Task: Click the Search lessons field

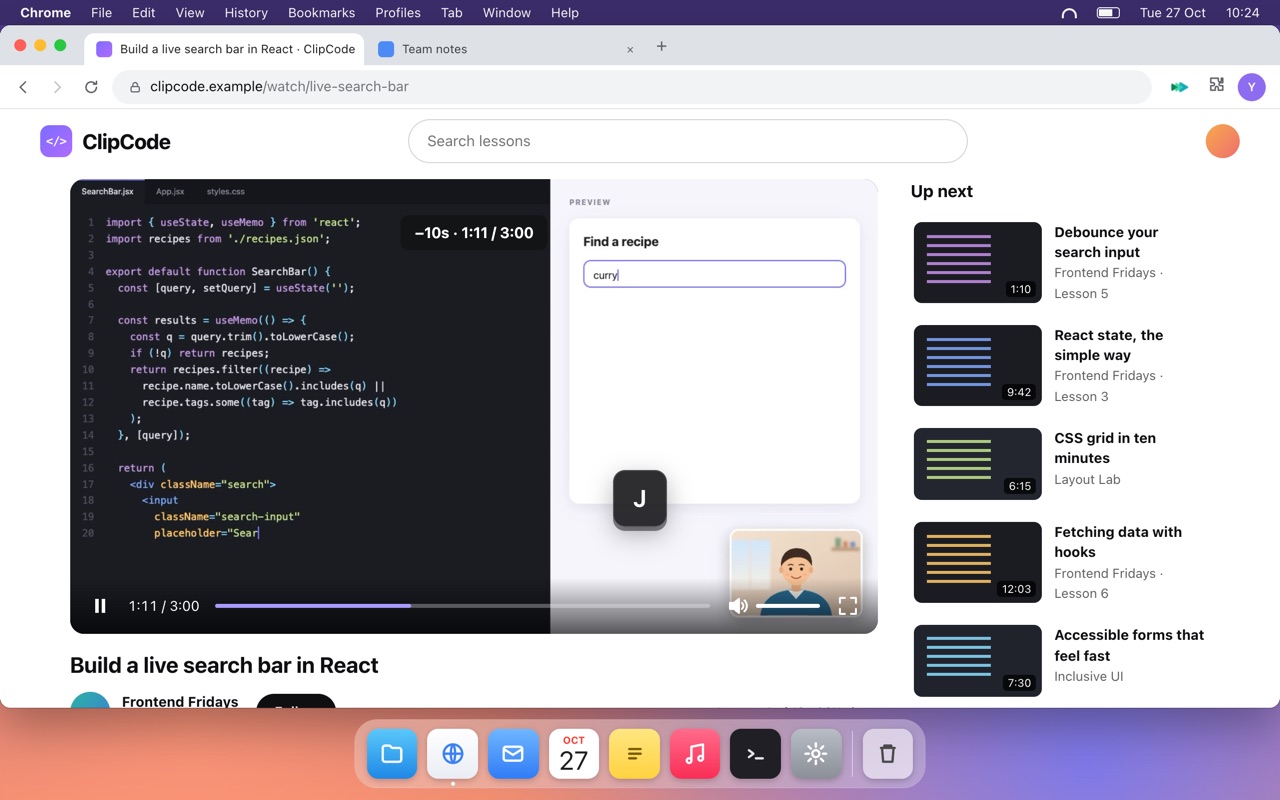Action: [688, 141]
